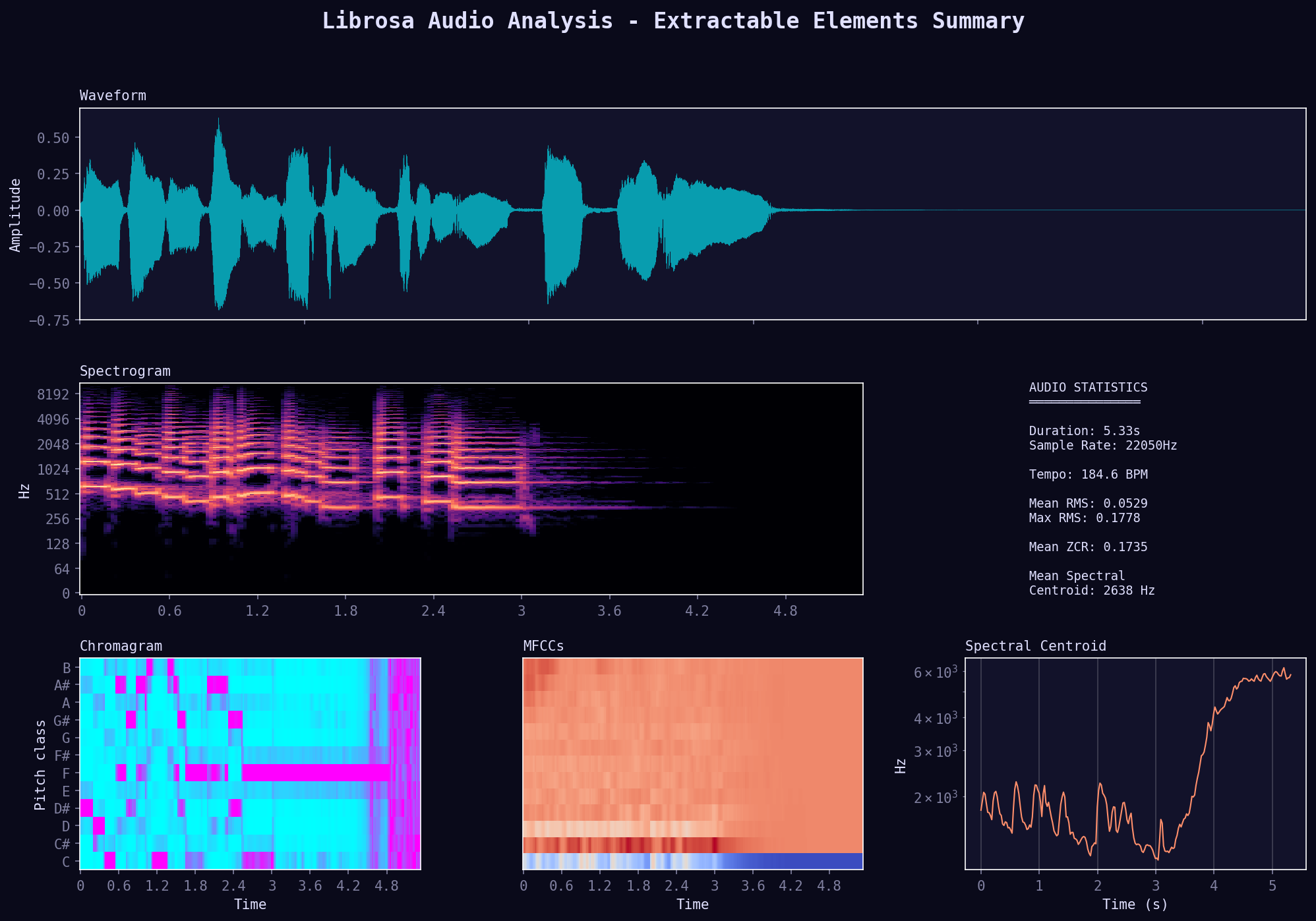This screenshot has width=1316, height=921.
Task: Click the Spectral Centroid plot title
Action: tap(1035, 646)
